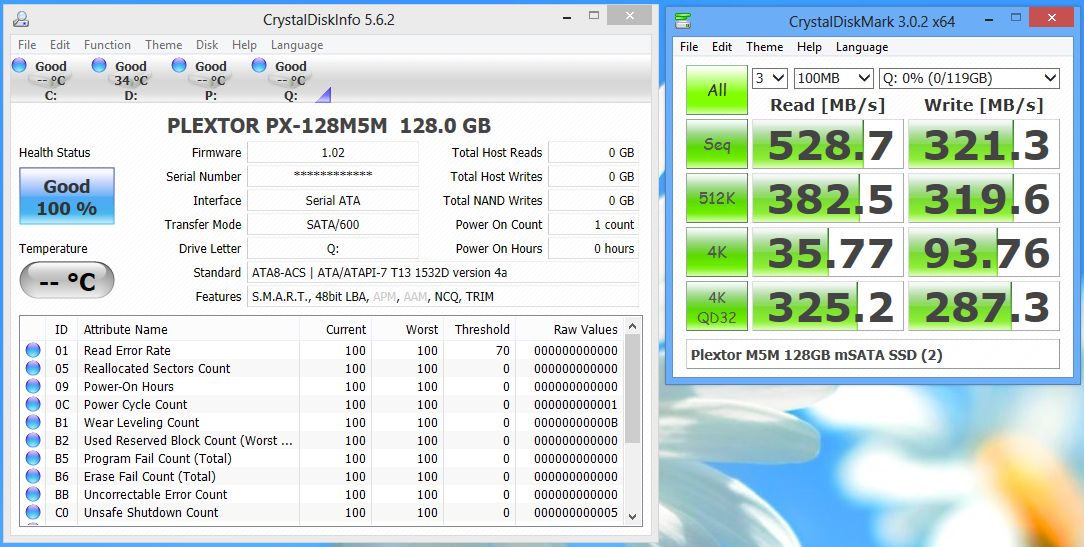1084x547 pixels.
Task: Click the SMART attribute list scrollbar thumb
Action: 633,389
